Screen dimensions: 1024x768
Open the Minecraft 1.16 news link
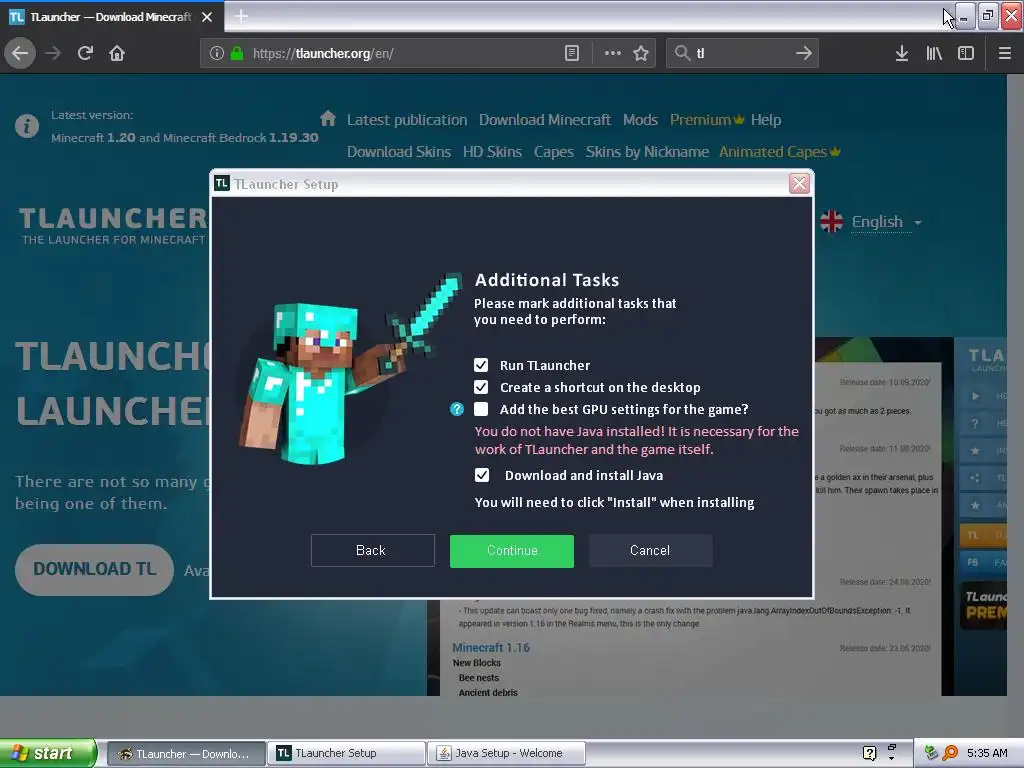(491, 647)
